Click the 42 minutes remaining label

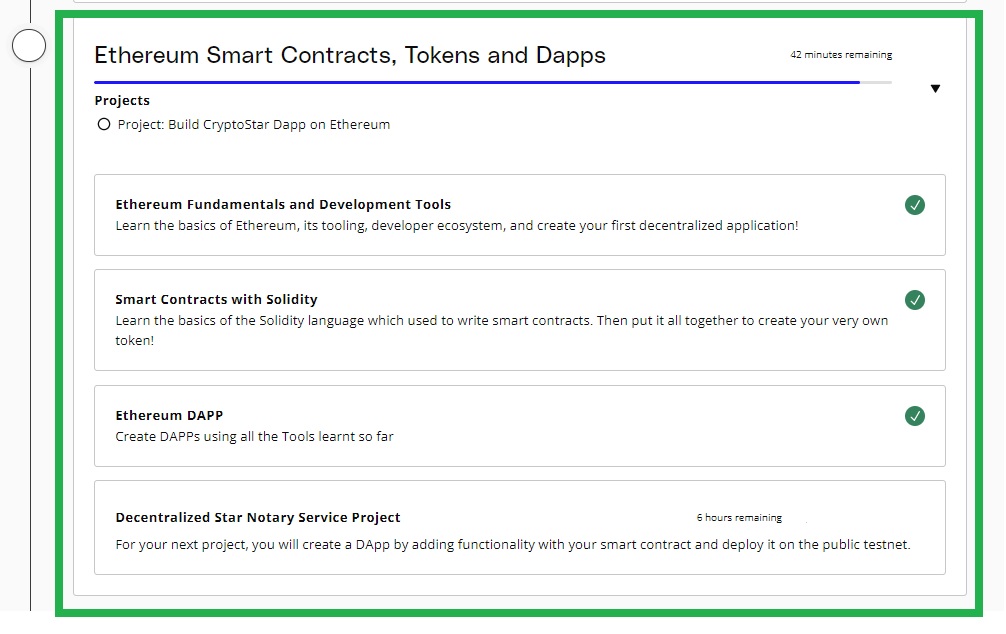(840, 55)
